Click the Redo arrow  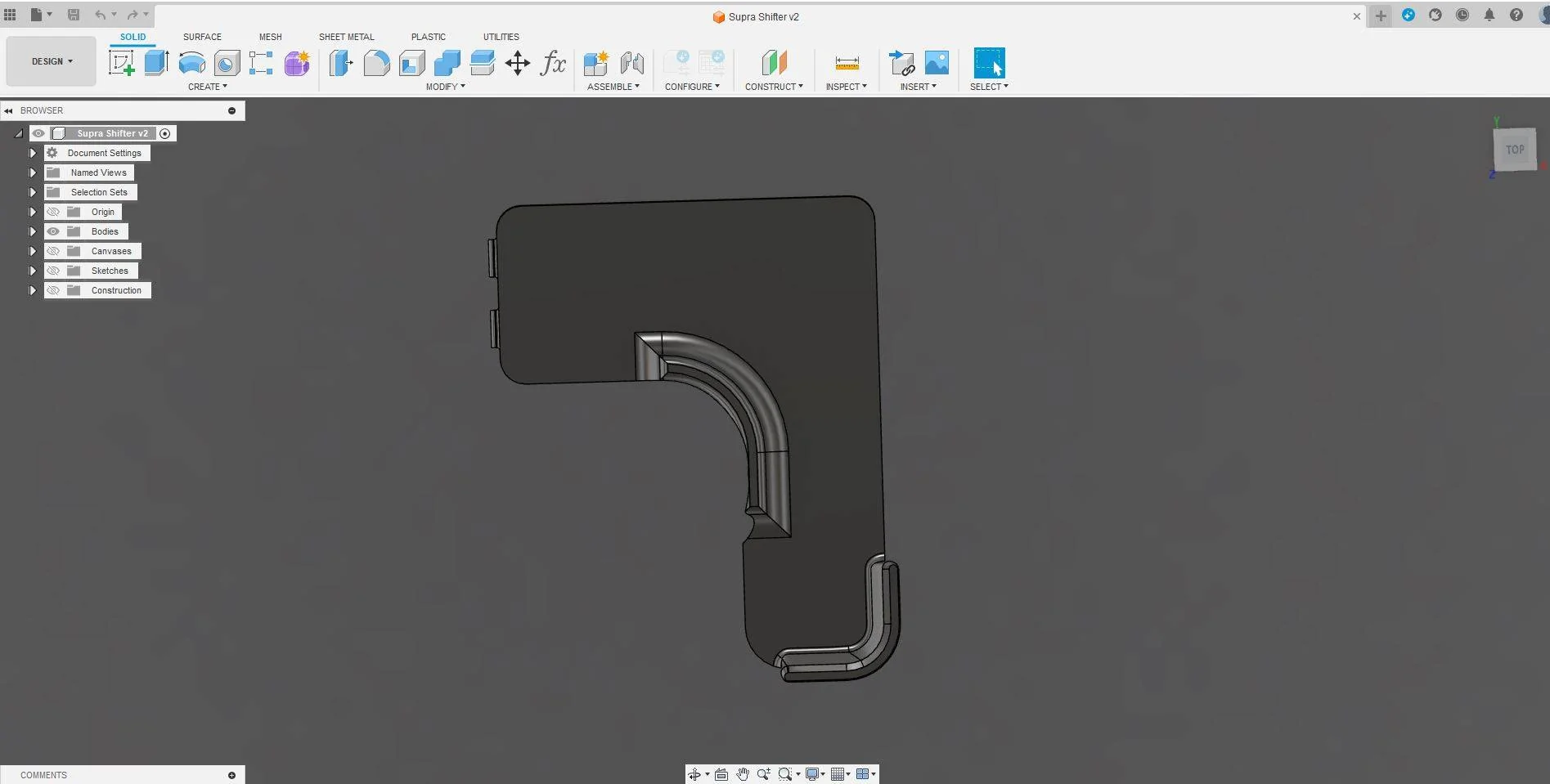pos(133,15)
